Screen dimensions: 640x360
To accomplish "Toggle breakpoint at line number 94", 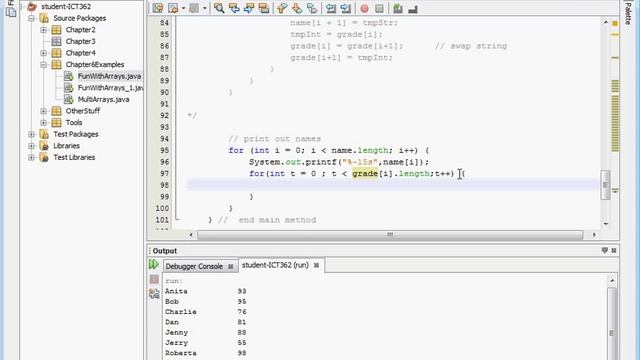I will pos(164,139).
